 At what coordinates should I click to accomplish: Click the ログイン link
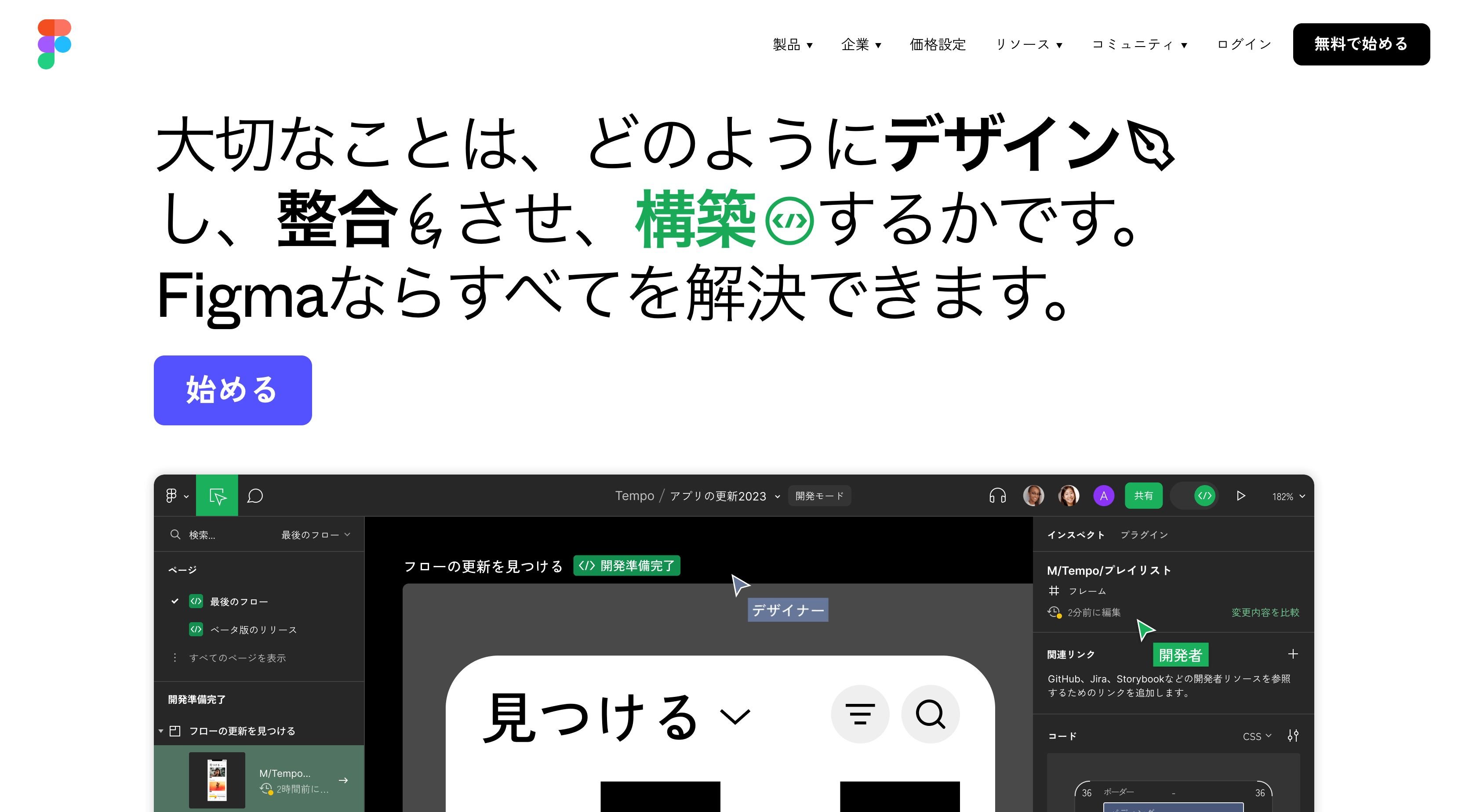click(1244, 44)
